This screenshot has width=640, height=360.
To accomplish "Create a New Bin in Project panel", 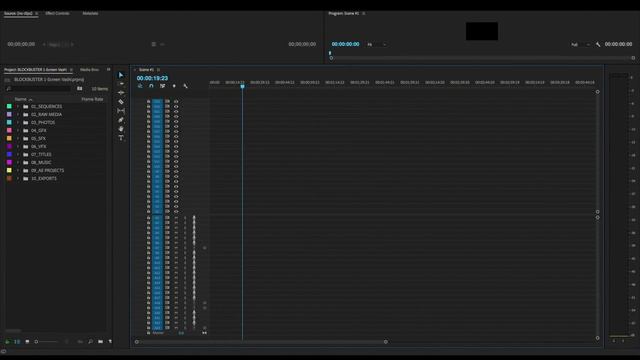I will click(x=100, y=341).
